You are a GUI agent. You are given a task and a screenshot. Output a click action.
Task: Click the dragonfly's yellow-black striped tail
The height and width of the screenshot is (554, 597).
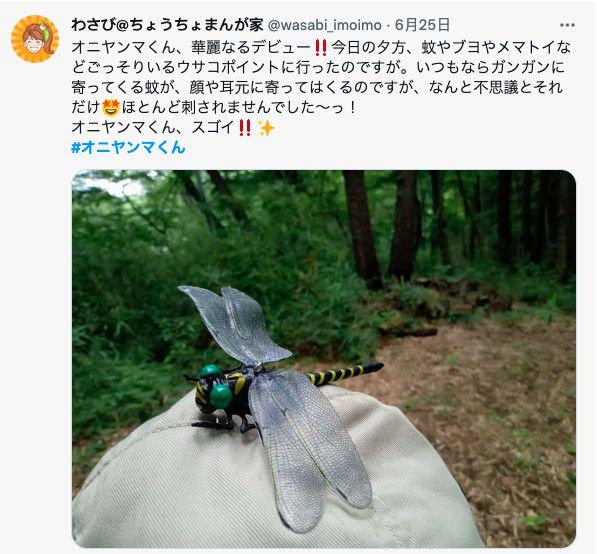345,373
